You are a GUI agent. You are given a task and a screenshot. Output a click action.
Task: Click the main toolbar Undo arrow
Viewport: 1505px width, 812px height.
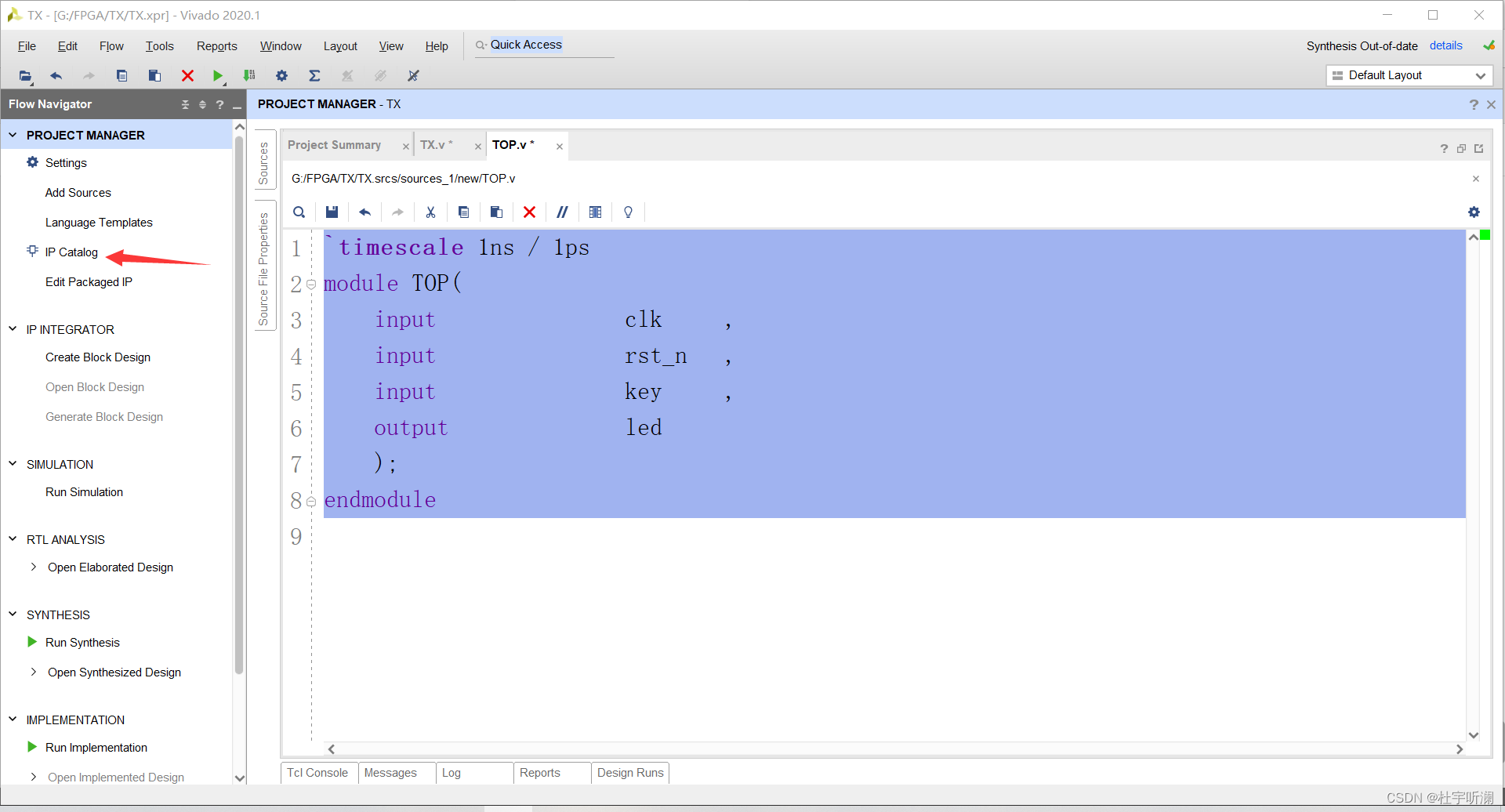point(56,76)
